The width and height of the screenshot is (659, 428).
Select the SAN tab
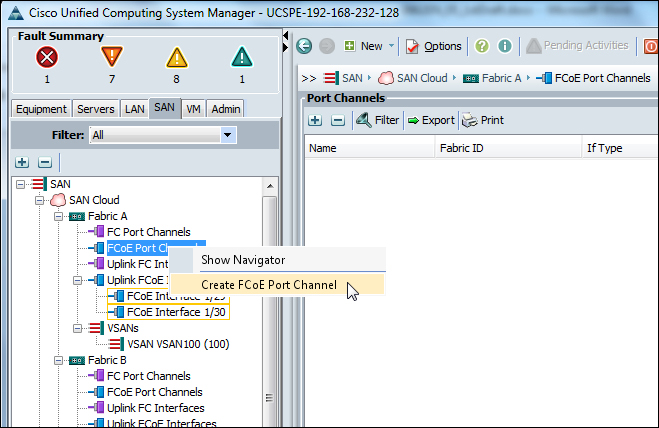(x=164, y=108)
